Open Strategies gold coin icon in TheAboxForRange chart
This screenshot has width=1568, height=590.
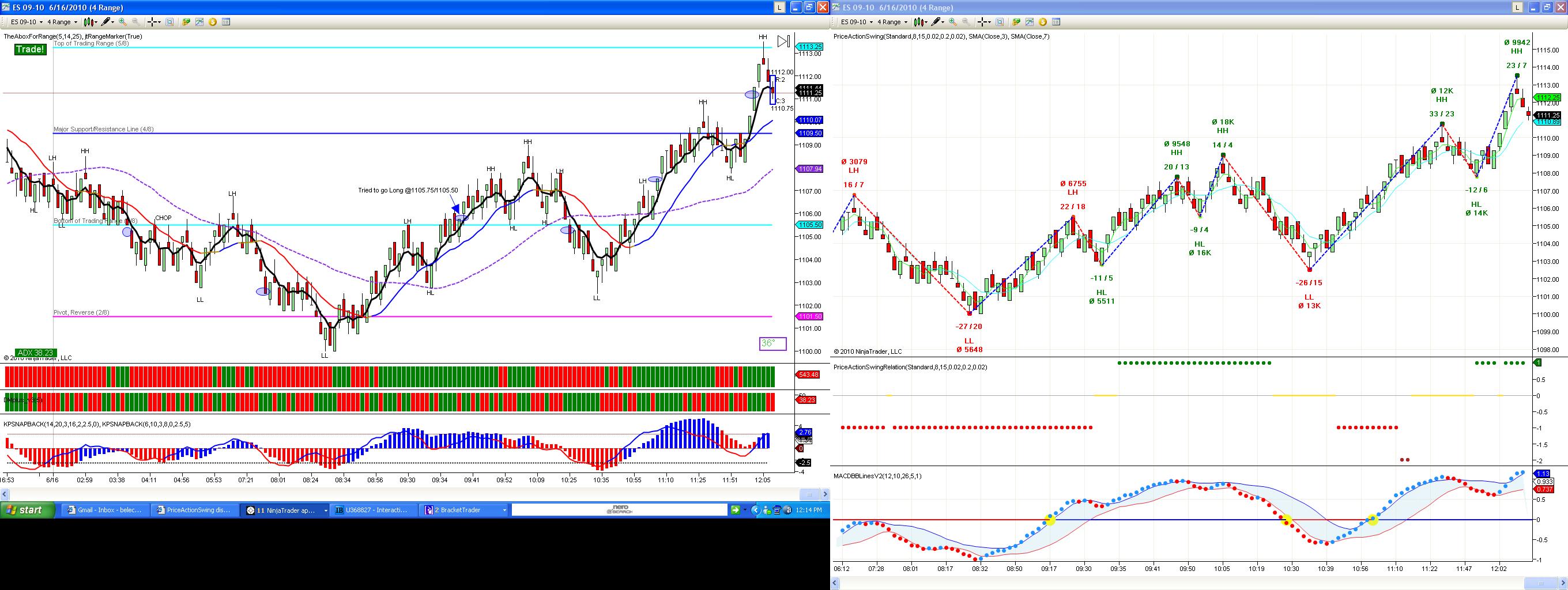[x=213, y=22]
